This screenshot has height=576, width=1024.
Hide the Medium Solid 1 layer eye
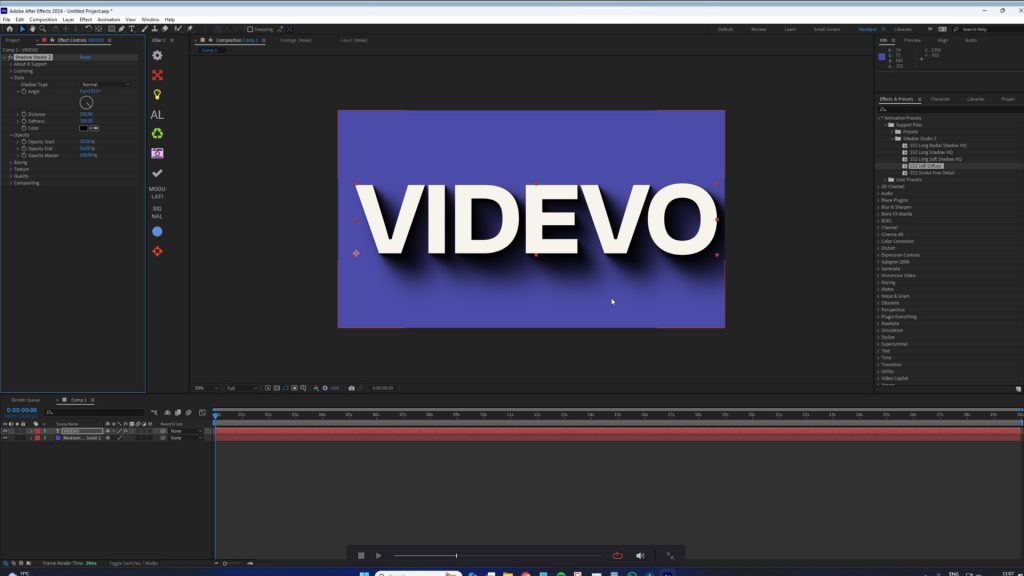point(5,438)
